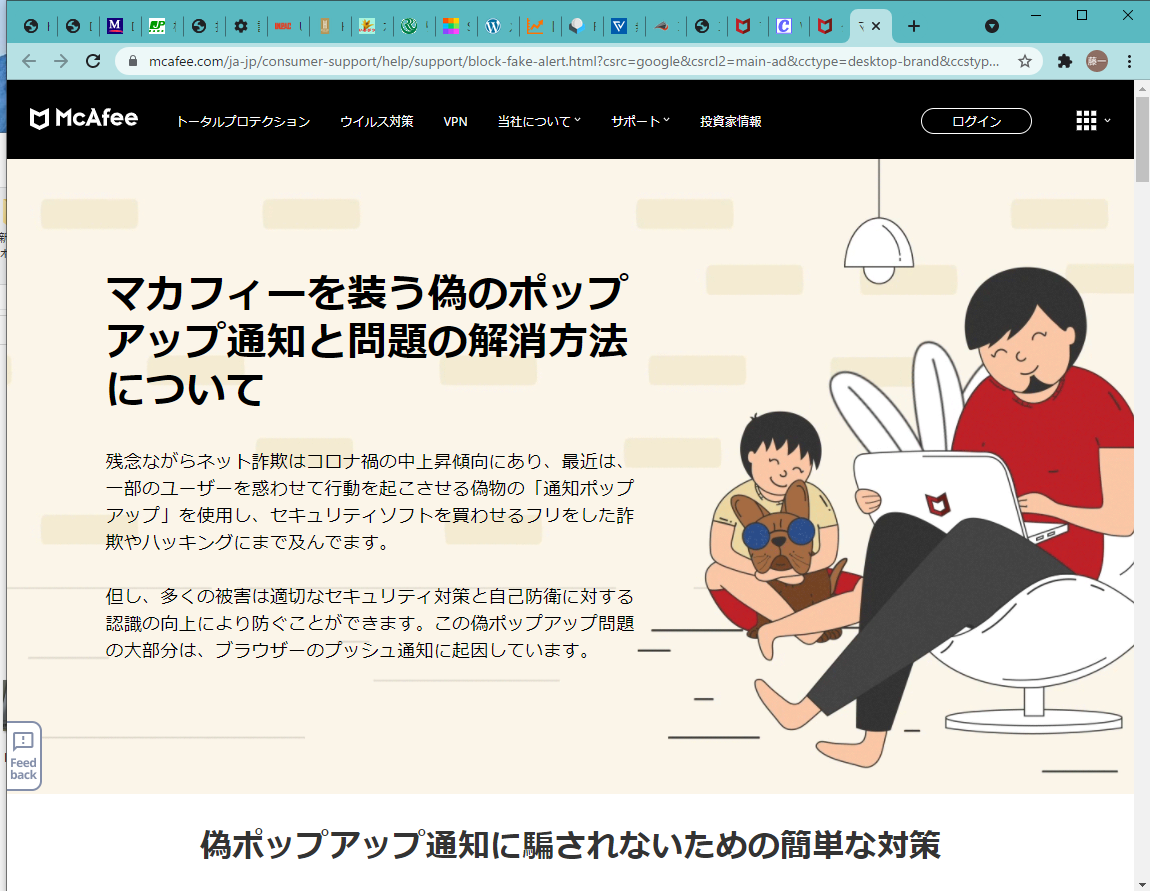Open the 投資家情報 link

pyautogui.click(x=730, y=121)
